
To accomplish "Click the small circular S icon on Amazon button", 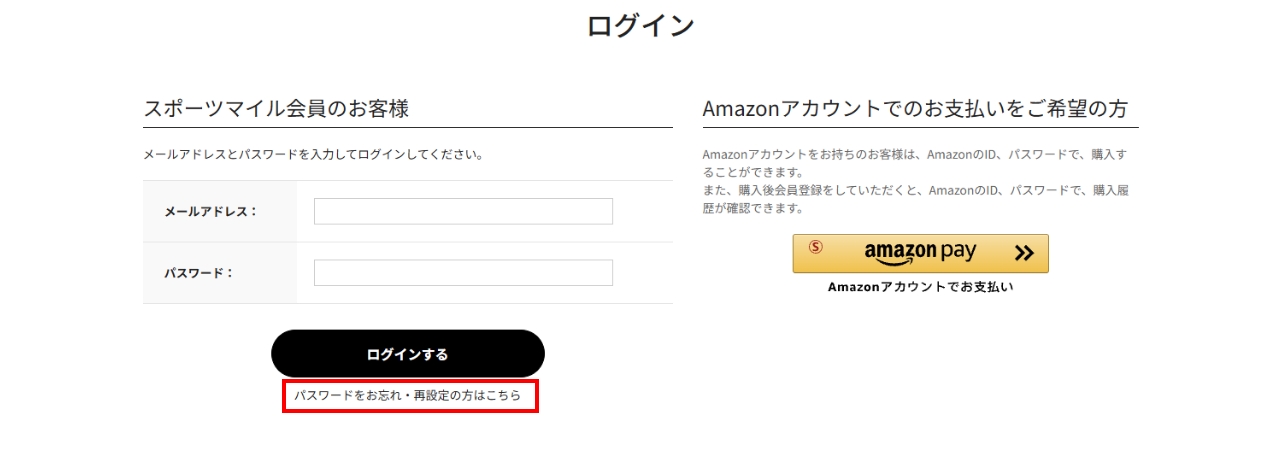I will tap(816, 246).
